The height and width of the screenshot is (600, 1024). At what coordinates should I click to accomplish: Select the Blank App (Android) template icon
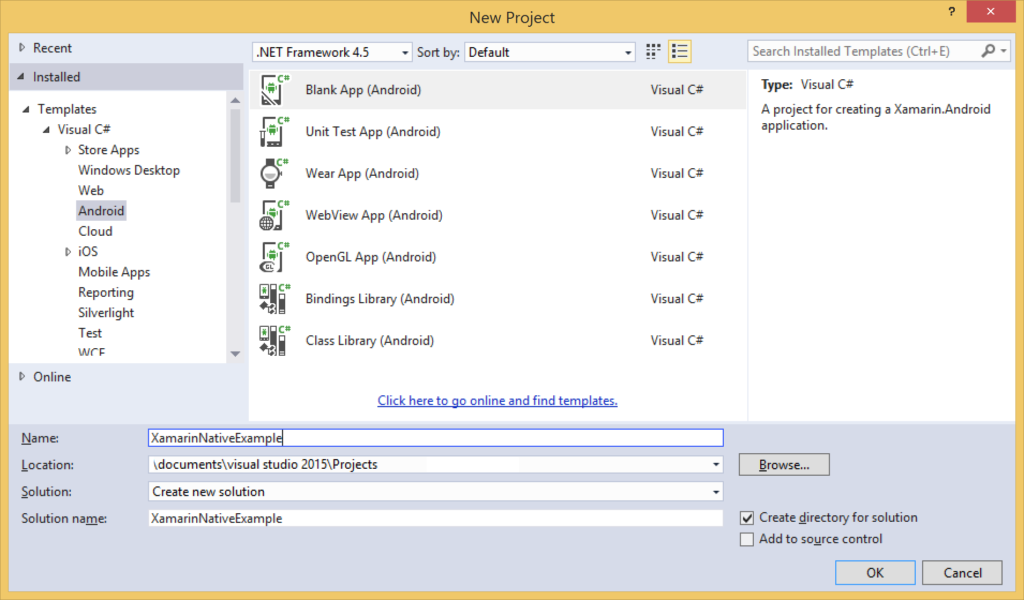point(273,89)
